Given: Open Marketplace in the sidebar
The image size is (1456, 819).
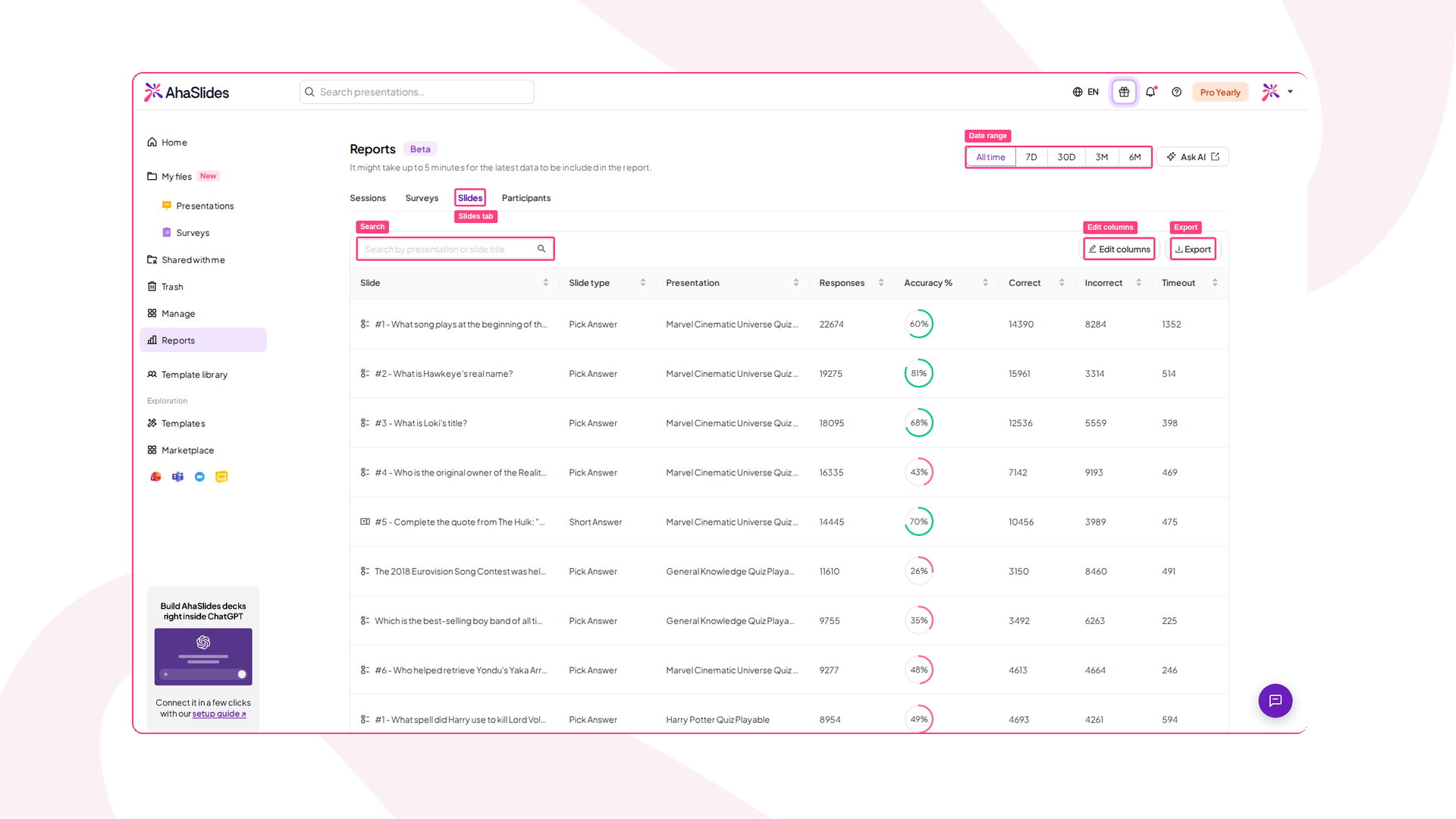Looking at the screenshot, I should (203, 450).
